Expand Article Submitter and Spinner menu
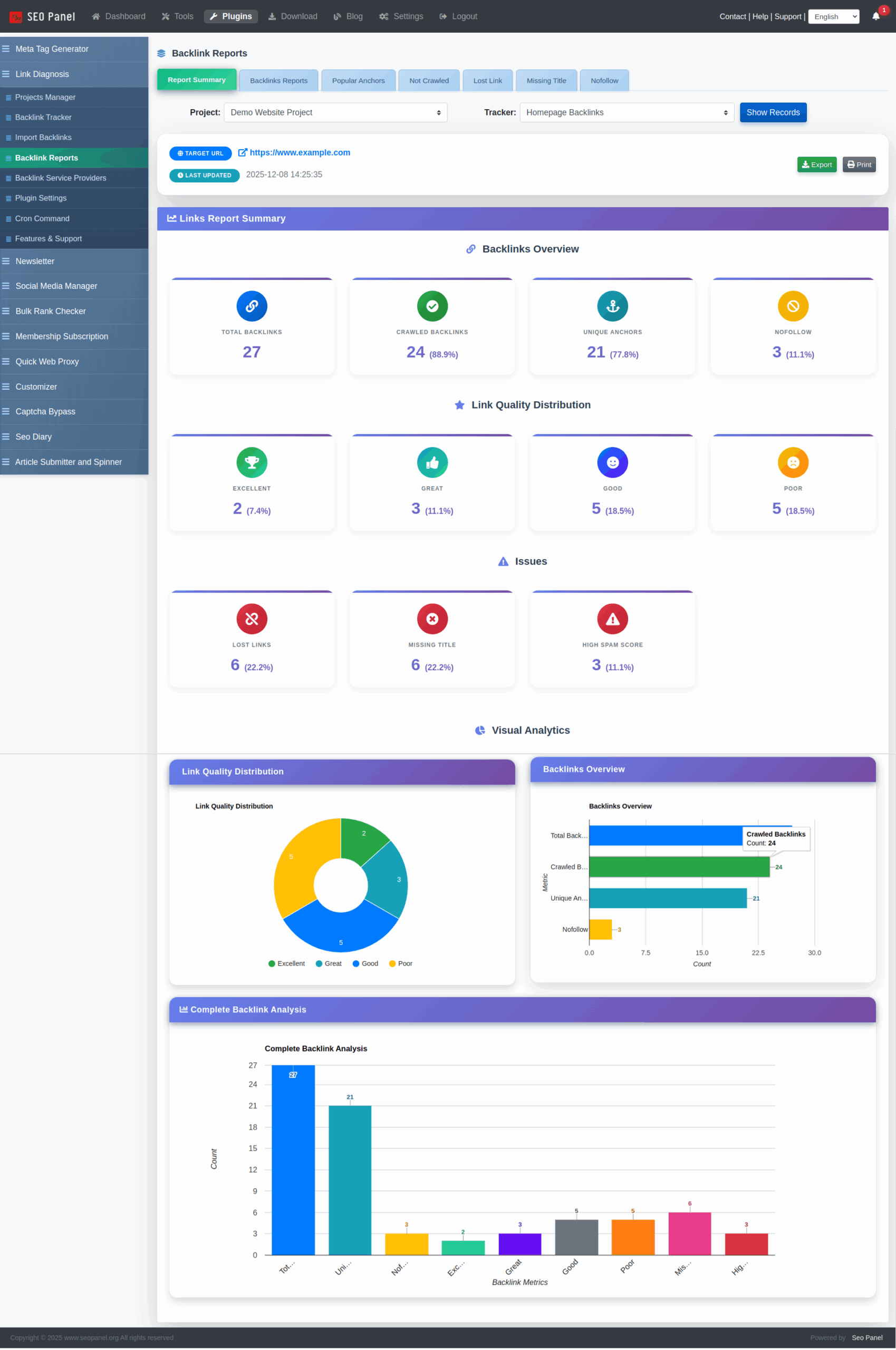 (74, 462)
